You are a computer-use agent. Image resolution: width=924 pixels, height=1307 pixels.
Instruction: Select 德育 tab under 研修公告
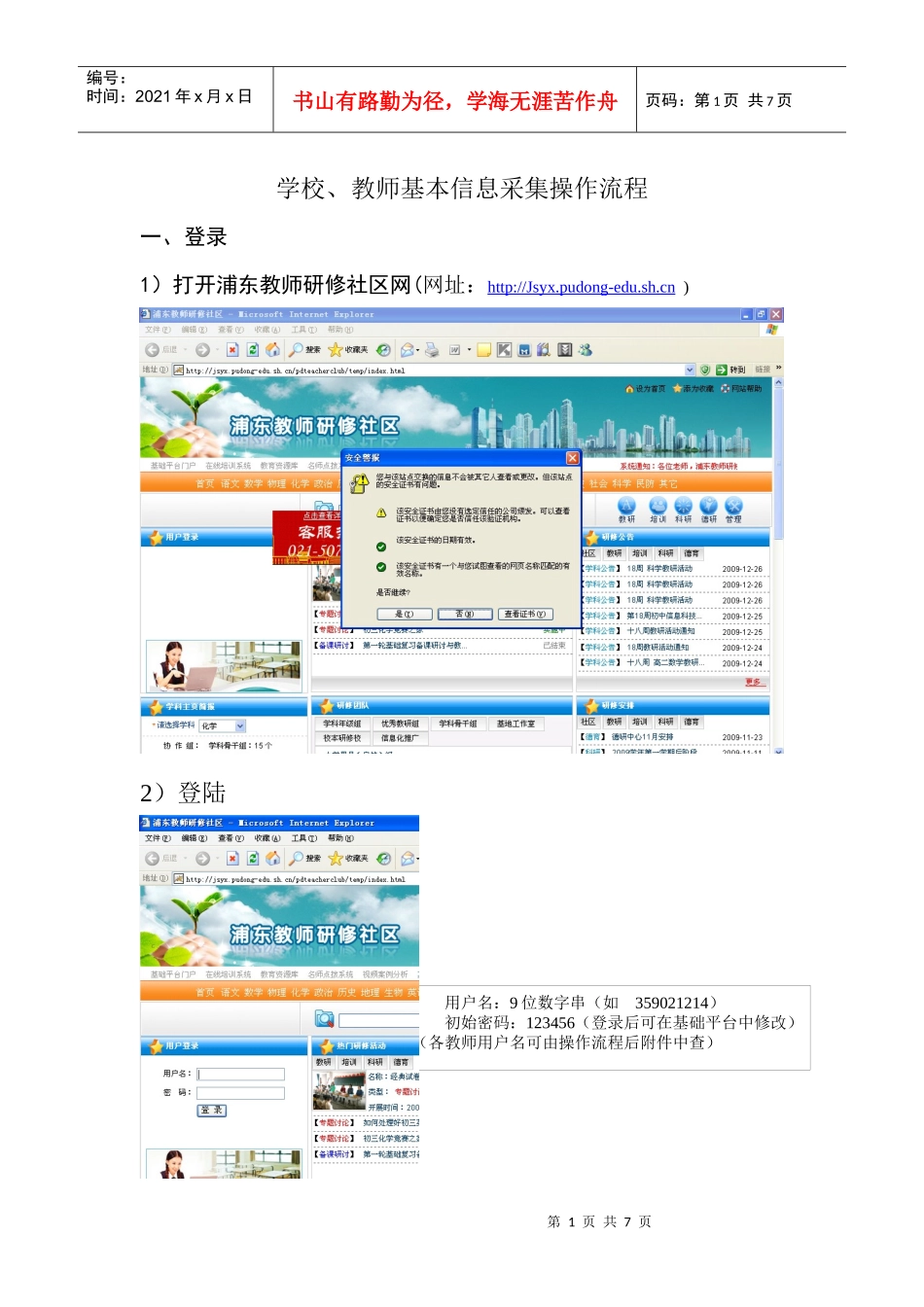pyautogui.click(x=692, y=553)
